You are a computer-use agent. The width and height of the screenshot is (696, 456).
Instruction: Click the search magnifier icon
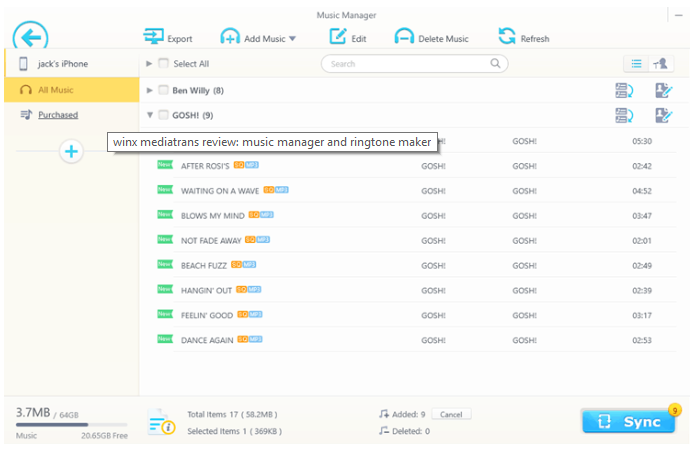(x=495, y=63)
